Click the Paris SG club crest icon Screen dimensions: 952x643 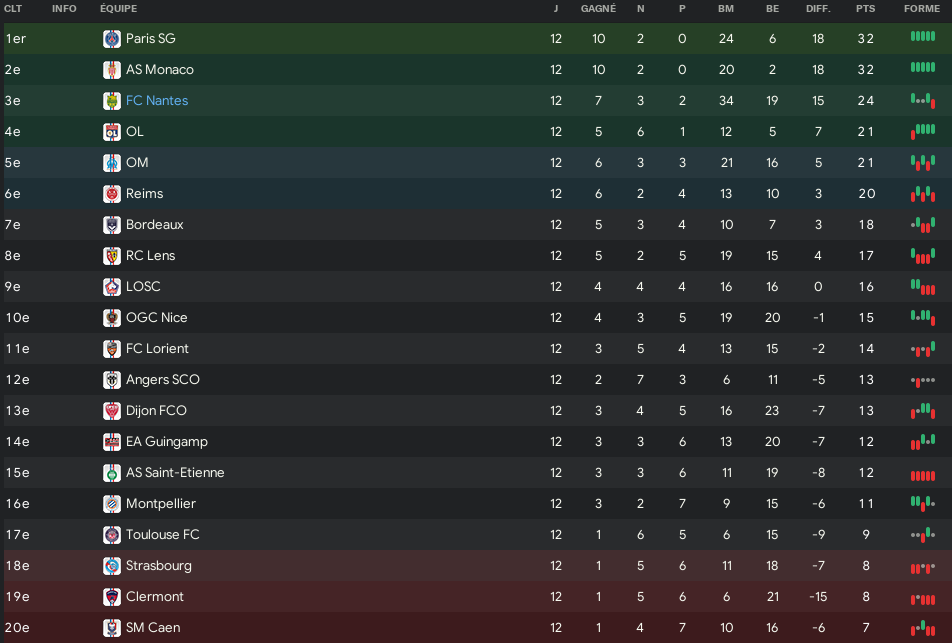(112, 39)
